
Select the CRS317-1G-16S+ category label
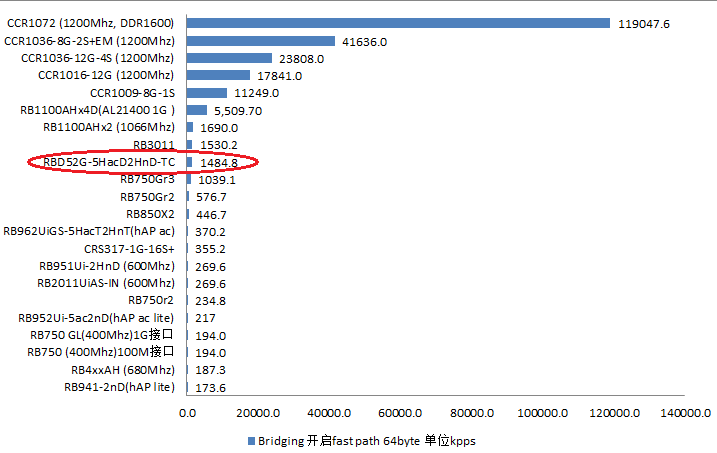coord(129,249)
